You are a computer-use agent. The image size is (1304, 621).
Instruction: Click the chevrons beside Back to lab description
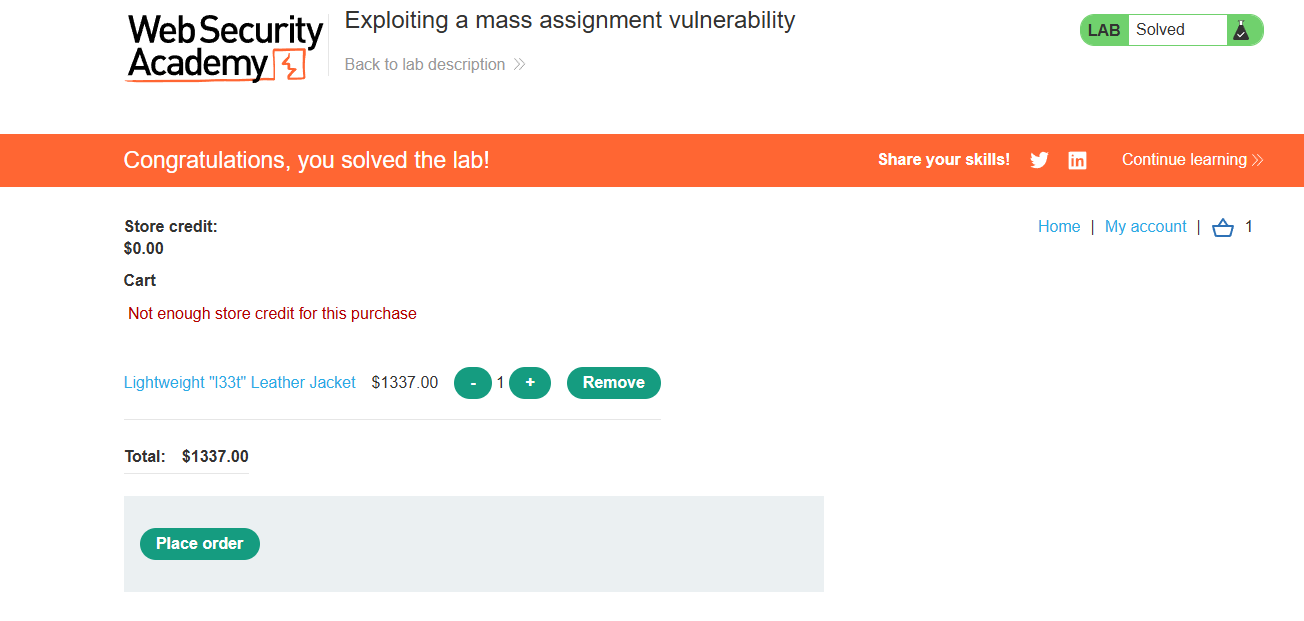click(519, 65)
